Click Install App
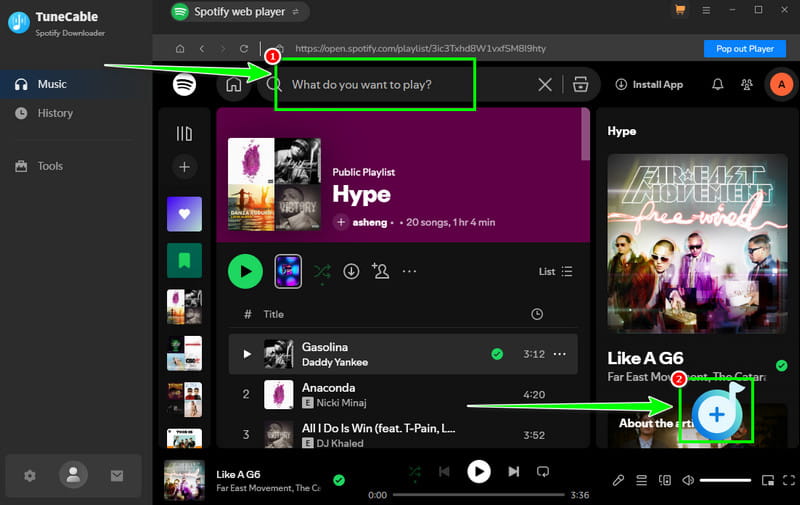The height and width of the screenshot is (505, 800). click(x=649, y=85)
